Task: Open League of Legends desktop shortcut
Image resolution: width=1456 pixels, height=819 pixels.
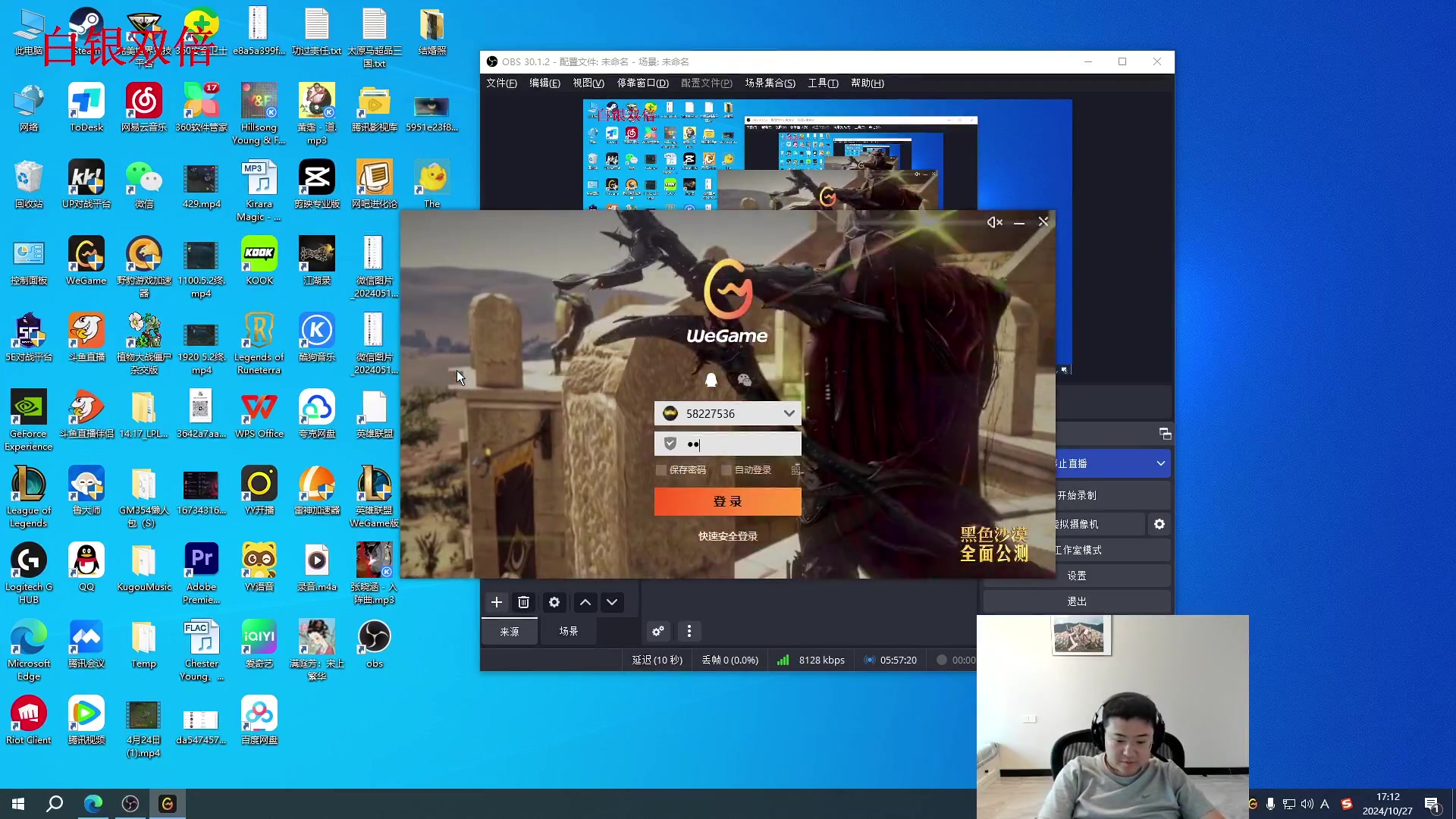Action: point(29,496)
